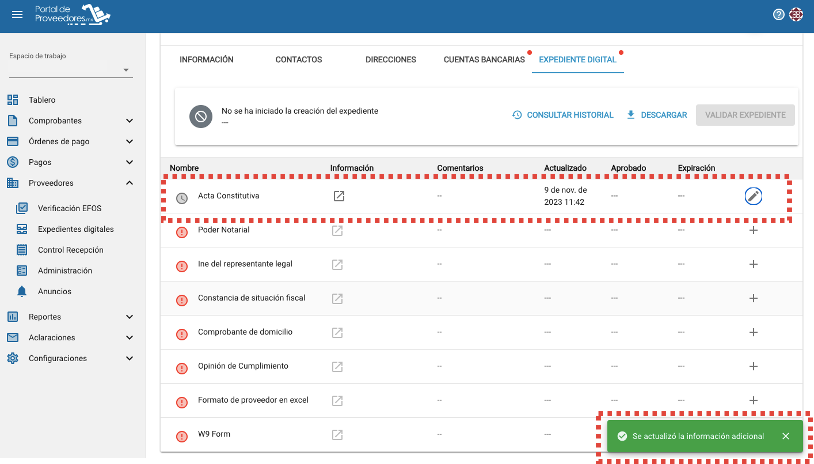Click the DESCARGAR button
The height and width of the screenshot is (464, 814).
(657, 115)
